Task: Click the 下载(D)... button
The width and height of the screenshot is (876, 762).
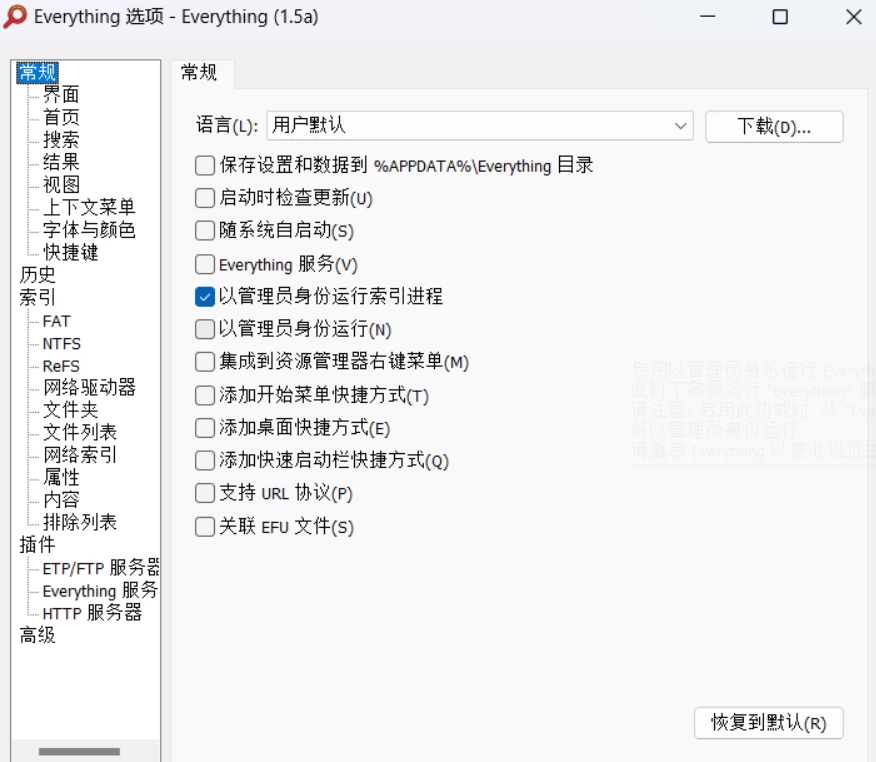Action: coord(774,127)
